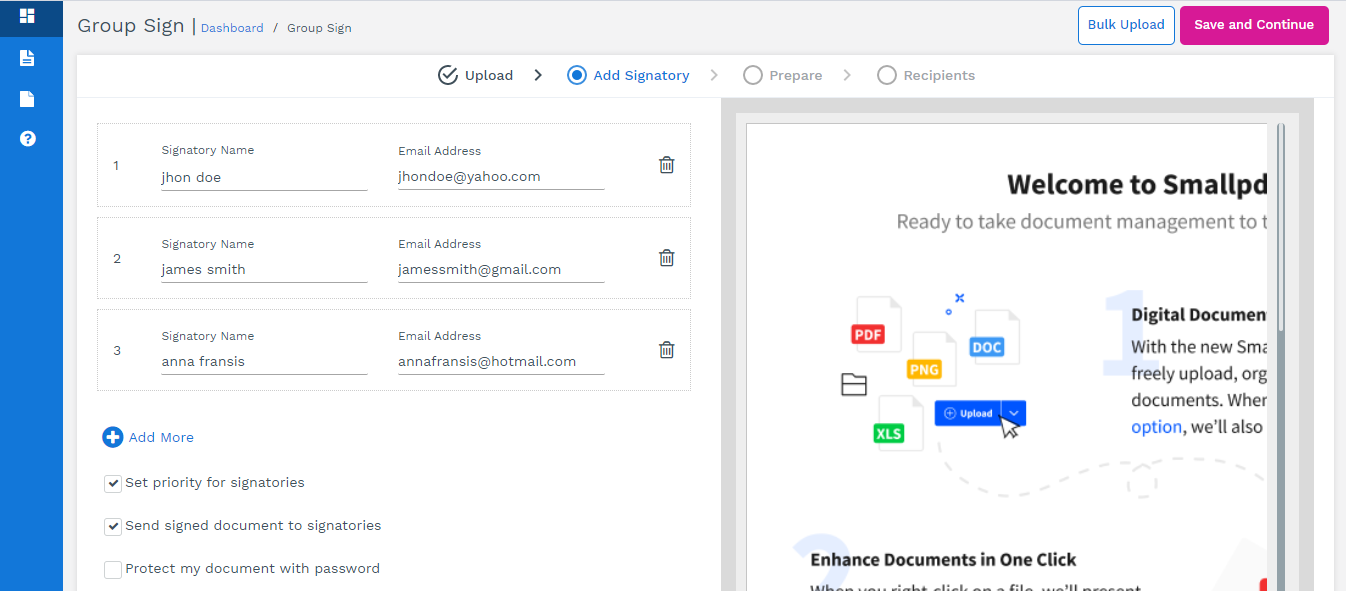1346x591 pixels.
Task: Jump to the Recipients step
Action: (926, 75)
